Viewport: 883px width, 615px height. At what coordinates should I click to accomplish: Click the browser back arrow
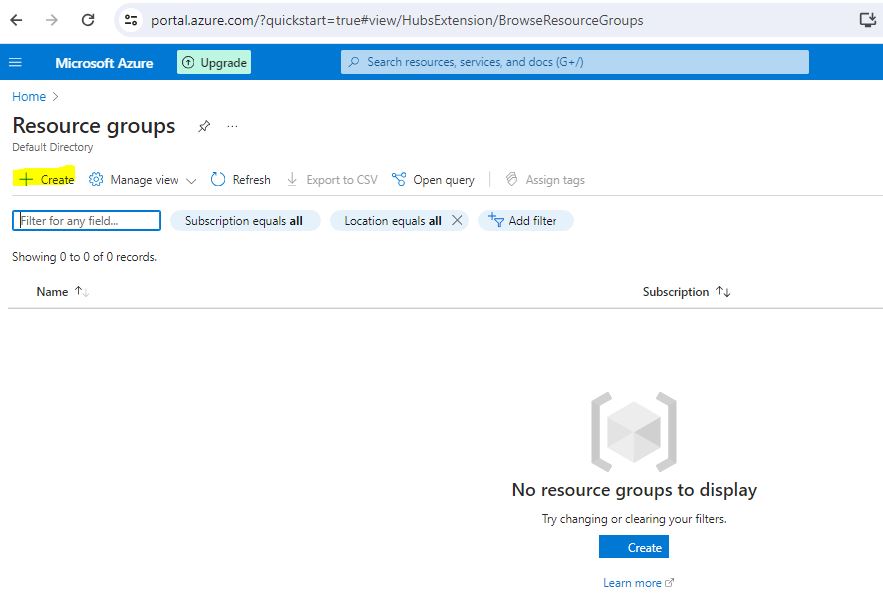pyautogui.click(x=17, y=20)
